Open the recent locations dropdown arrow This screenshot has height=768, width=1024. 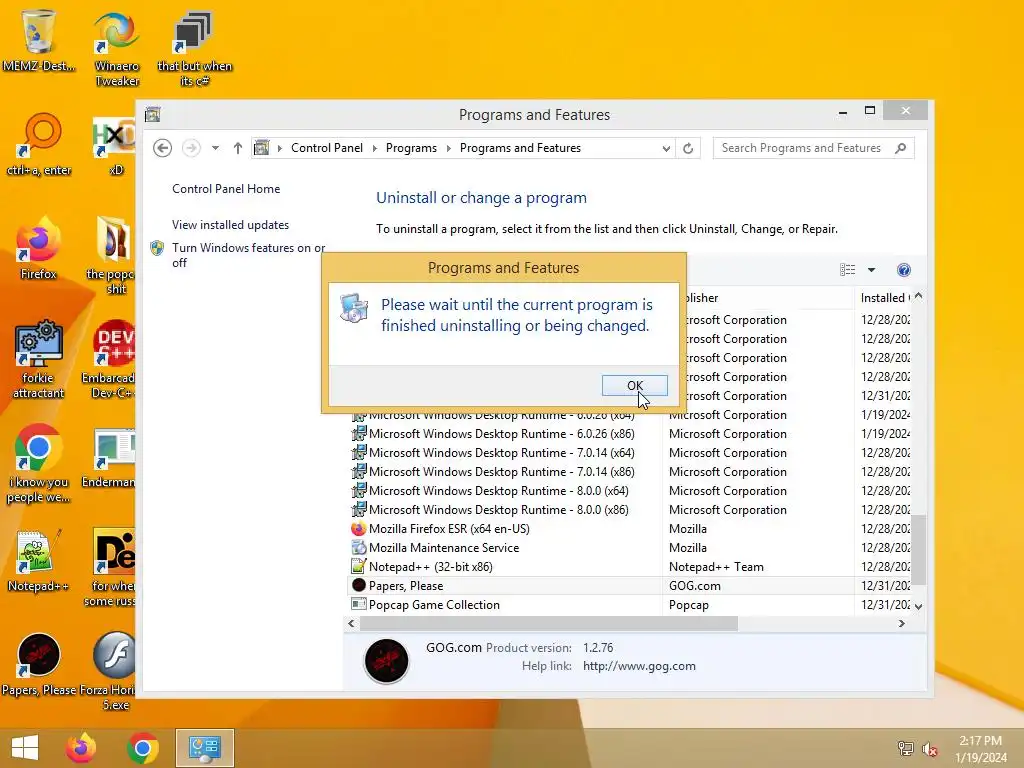coord(216,148)
